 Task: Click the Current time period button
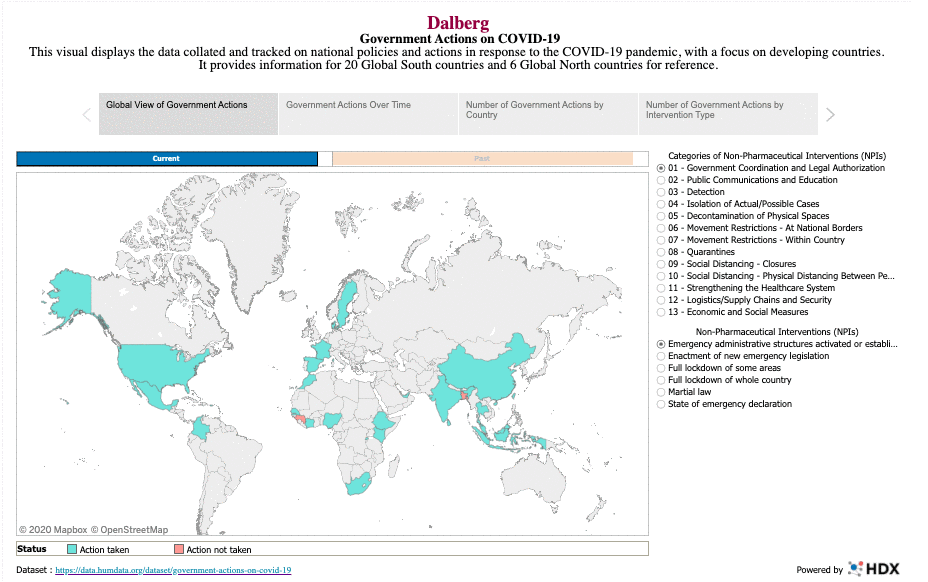tap(166, 158)
